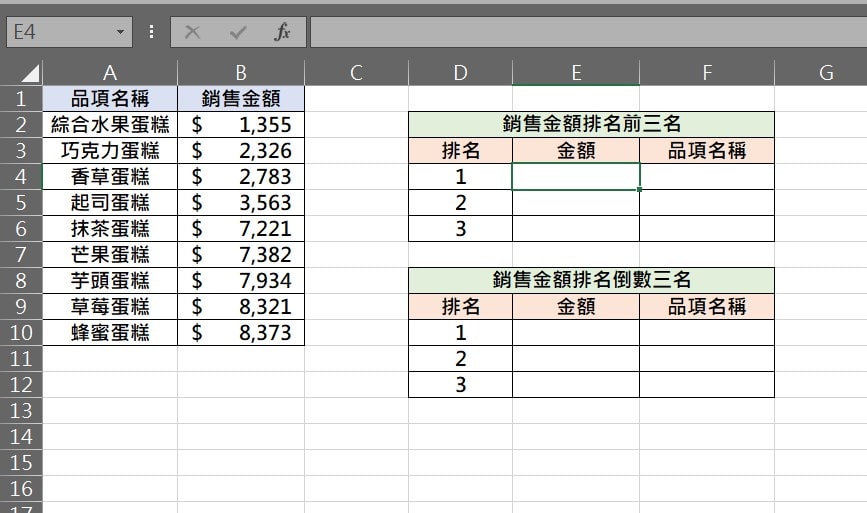
Task: Click rank 2 cell in top-three table
Action: [x=461, y=203]
